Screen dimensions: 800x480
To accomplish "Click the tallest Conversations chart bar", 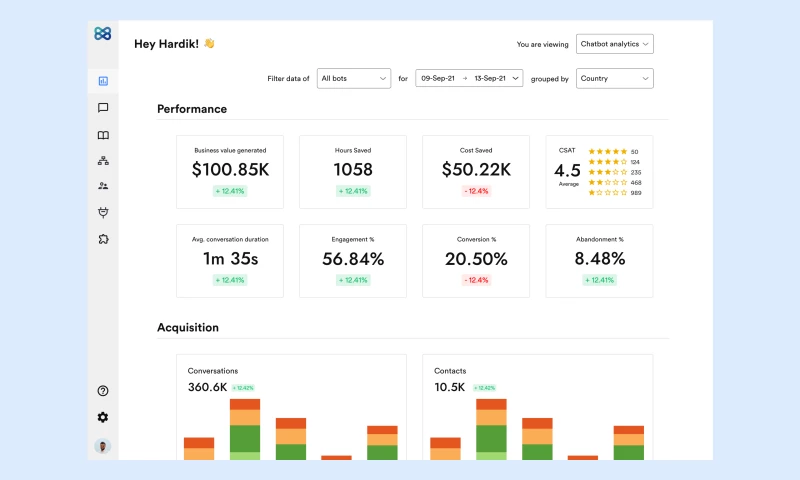I will point(245,430).
